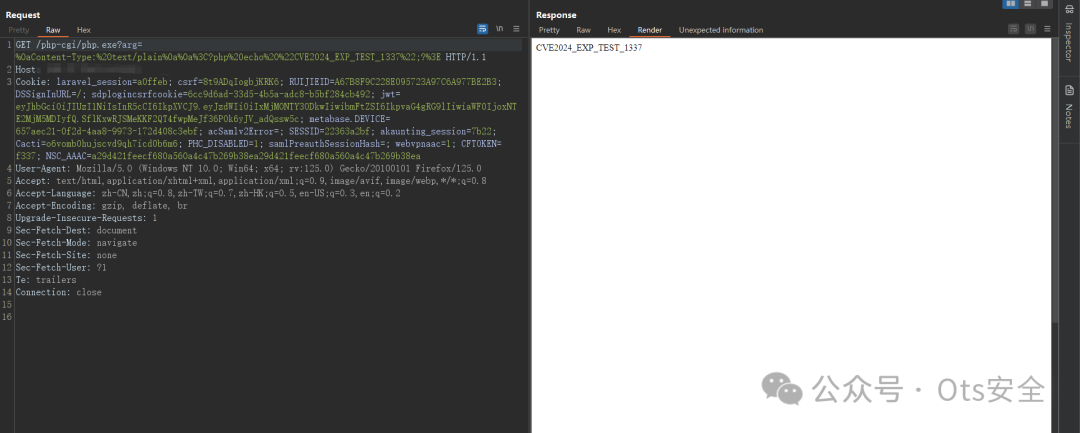The width and height of the screenshot is (1080, 433).
Task: Open Response panel hamburger options menu
Action: pos(1047,29)
